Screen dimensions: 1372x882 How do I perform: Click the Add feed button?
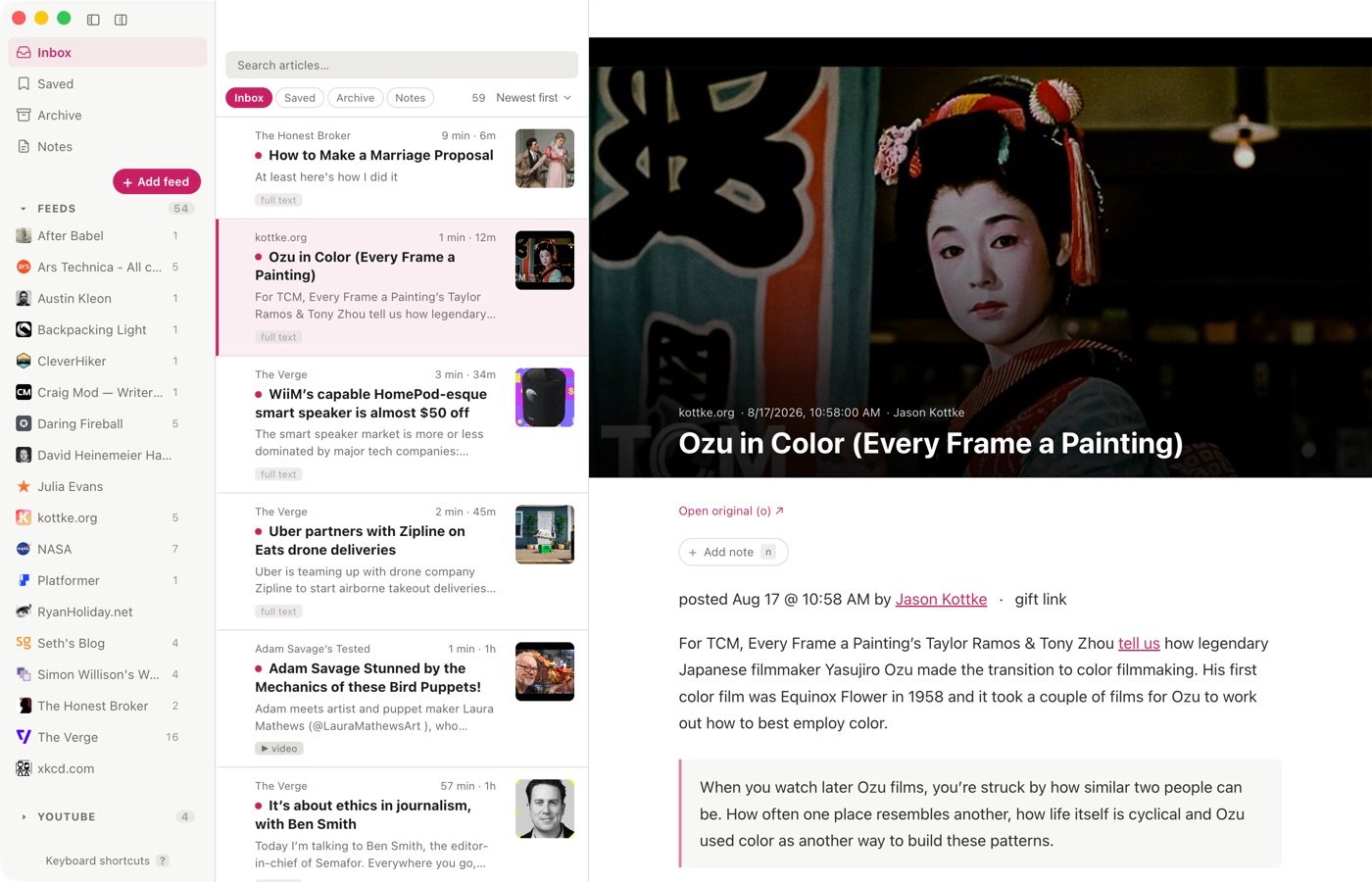point(157,182)
